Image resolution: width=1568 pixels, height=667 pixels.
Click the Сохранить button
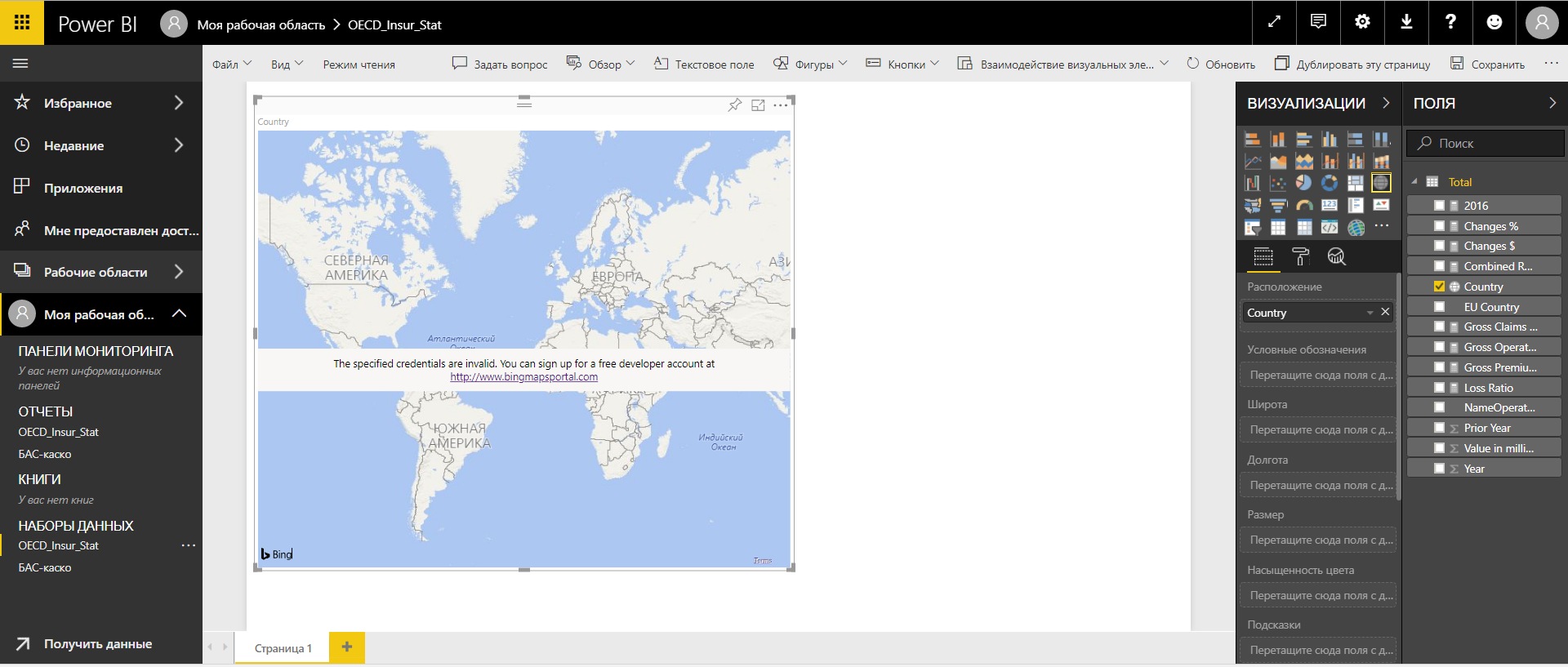tap(1487, 64)
